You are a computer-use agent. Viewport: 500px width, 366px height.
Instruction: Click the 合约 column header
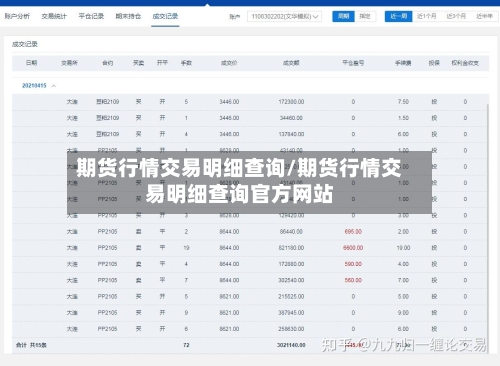[107, 63]
